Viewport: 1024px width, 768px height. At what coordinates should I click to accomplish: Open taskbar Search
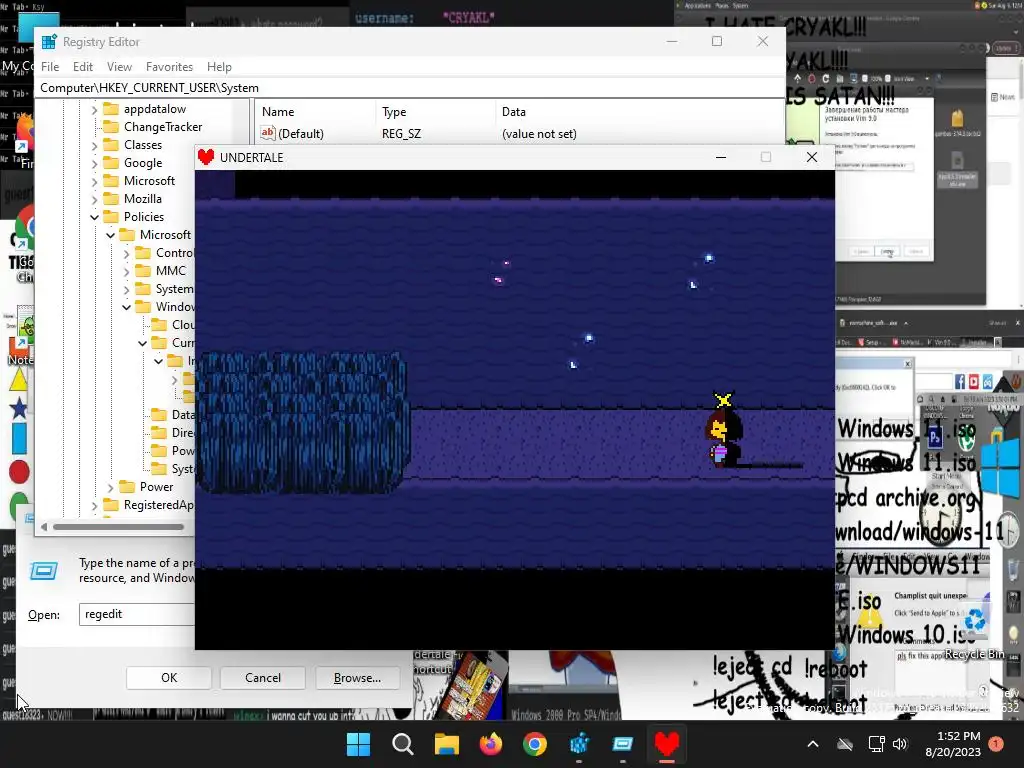[402, 744]
